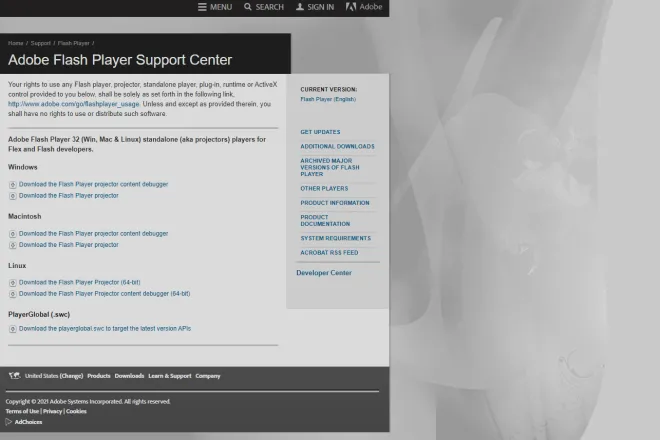The width and height of the screenshot is (660, 440).
Task: Open the flashplayer_usage URL link
Action: click(x=74, y=104)
